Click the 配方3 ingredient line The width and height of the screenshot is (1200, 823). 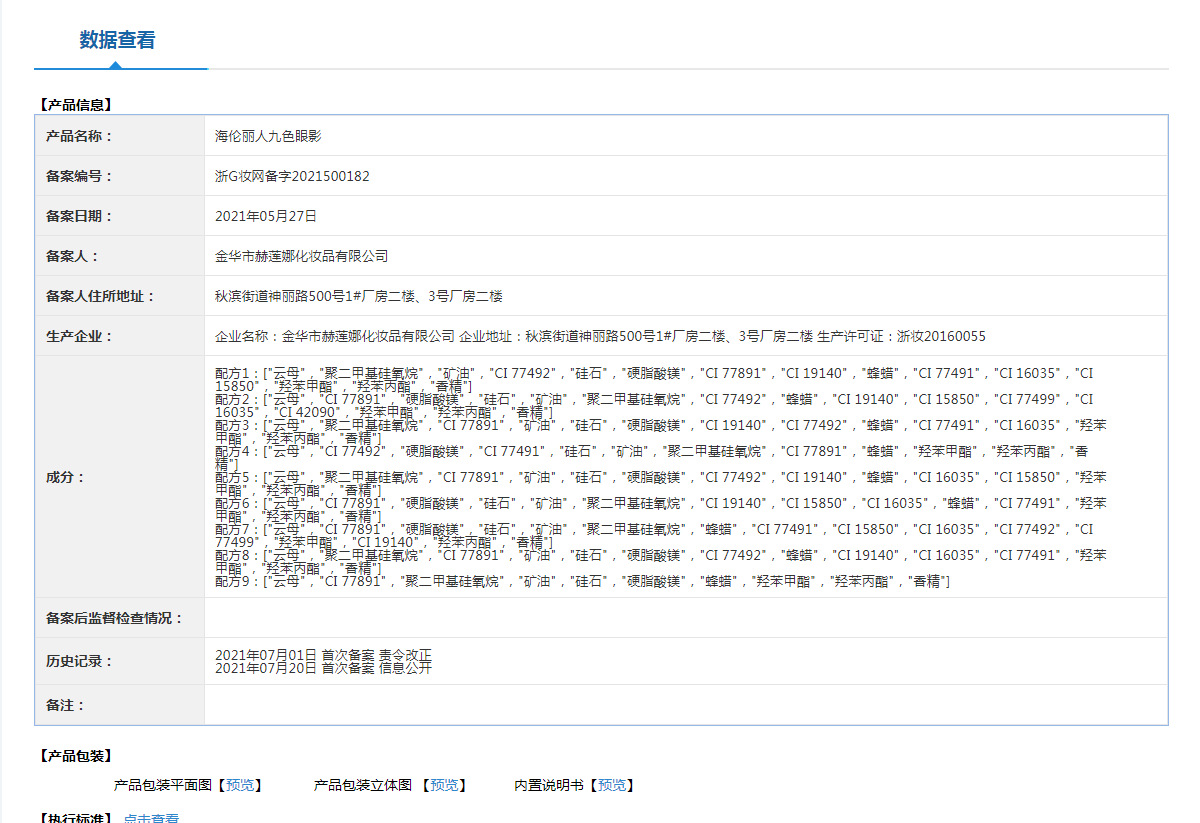(660, 431)
